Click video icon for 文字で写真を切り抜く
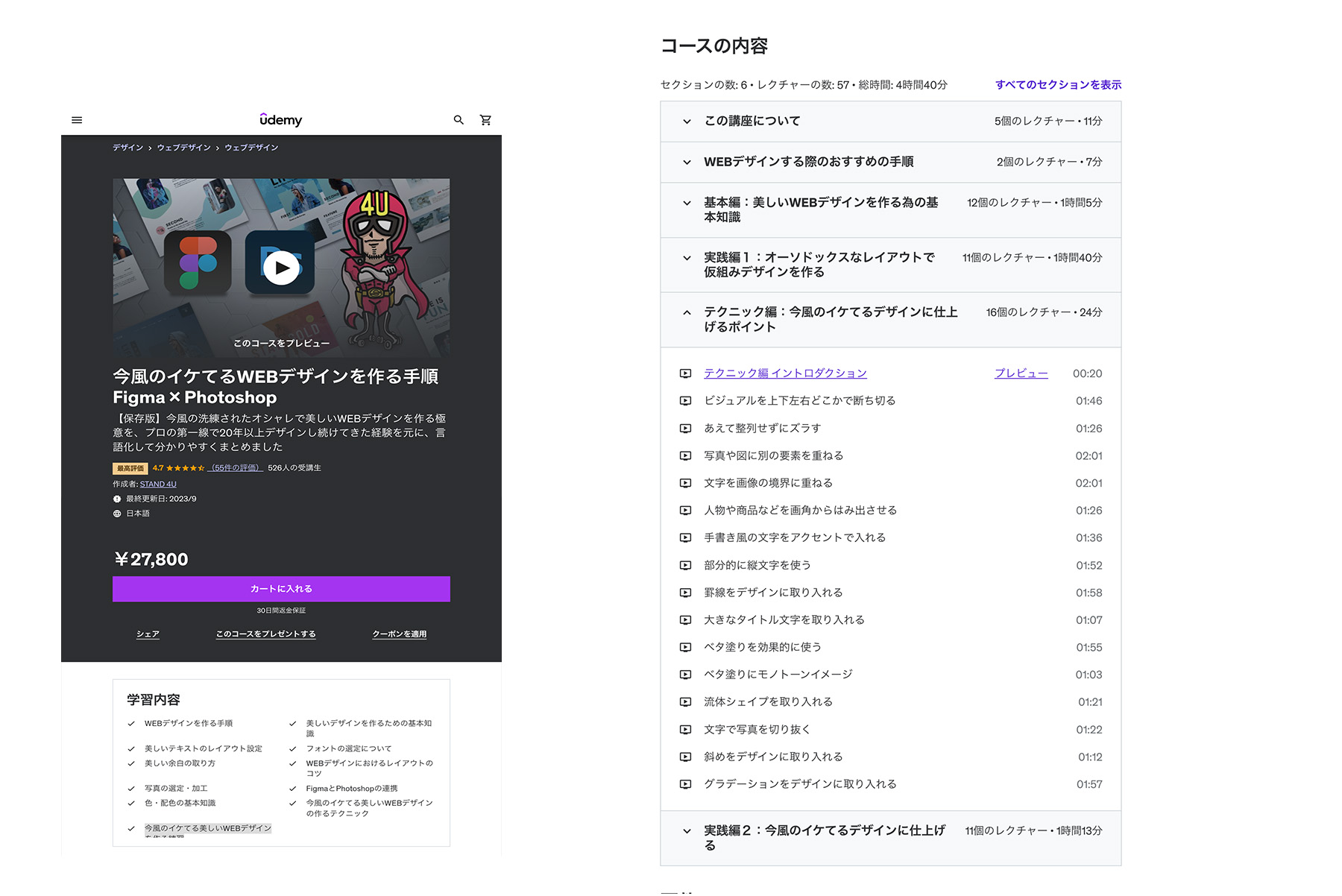The image size is (1342, 896). (685, 729)
